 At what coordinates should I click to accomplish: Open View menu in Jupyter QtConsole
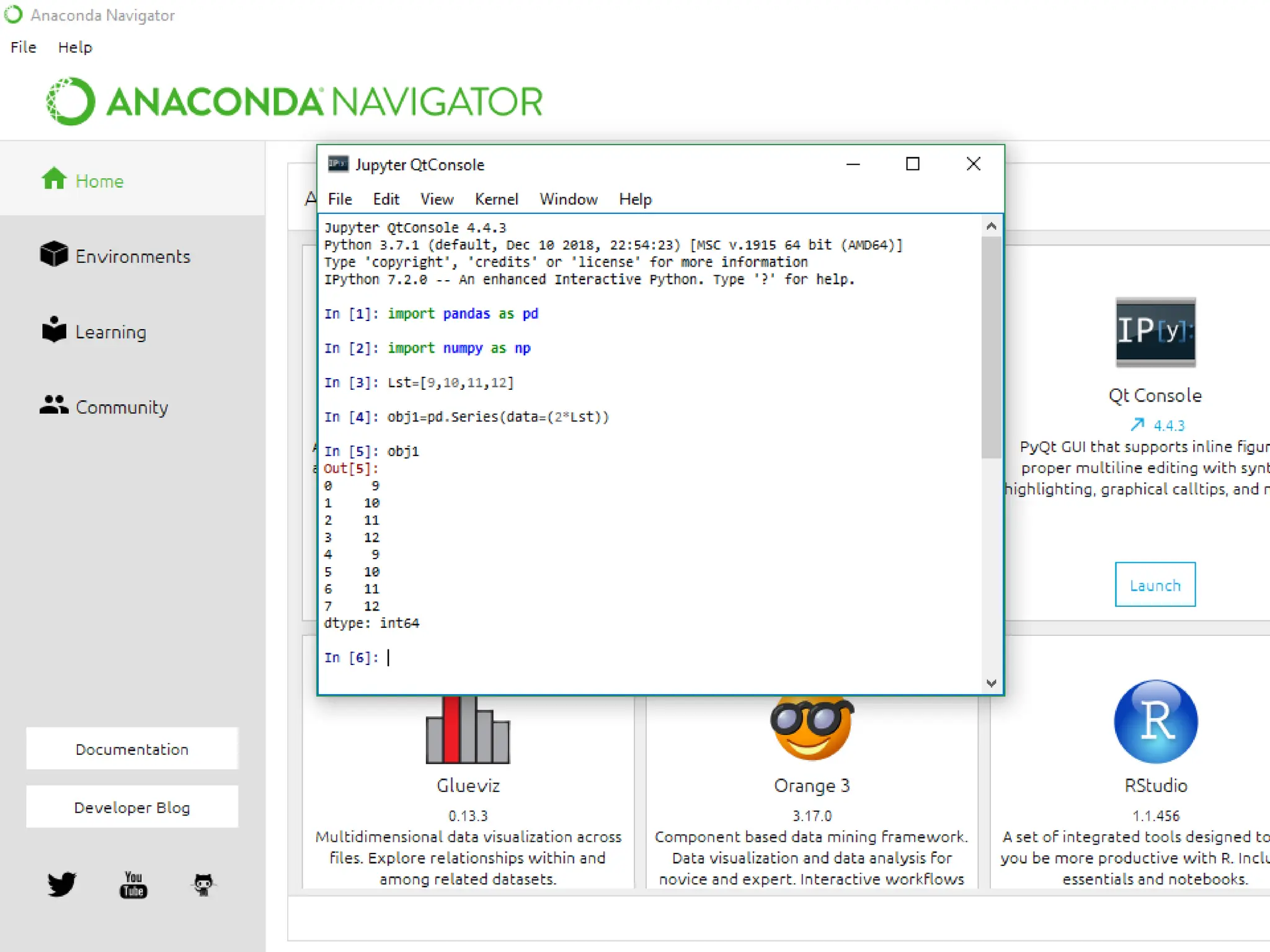437,199
